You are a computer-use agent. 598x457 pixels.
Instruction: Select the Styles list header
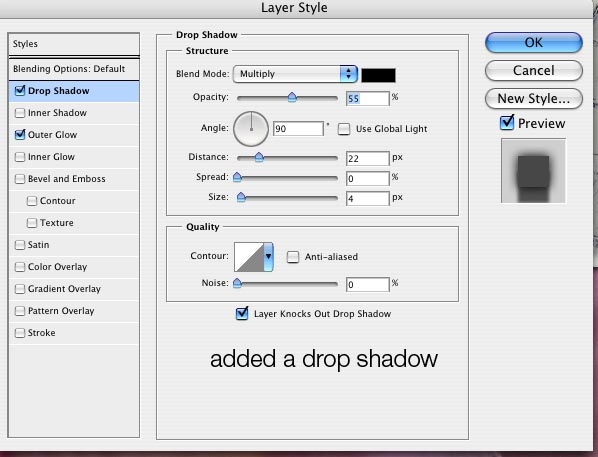(74, 44)
